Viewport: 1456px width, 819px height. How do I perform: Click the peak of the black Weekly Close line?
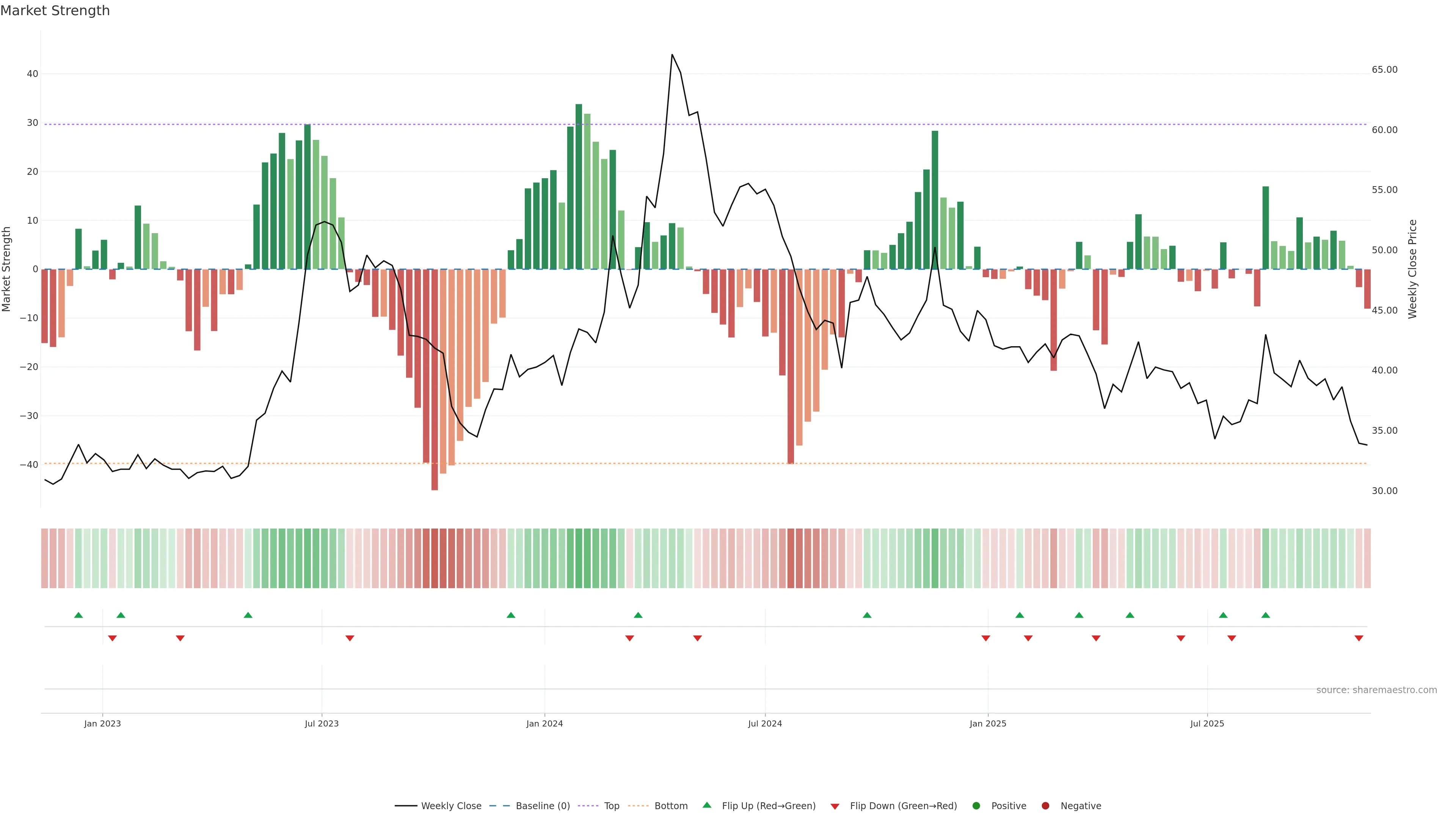coord(672,55)
